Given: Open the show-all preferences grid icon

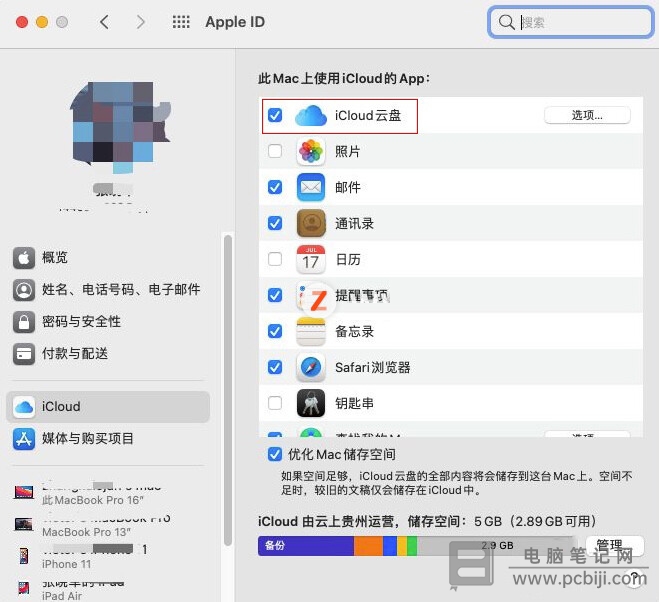Looking at the screenshot, I should (181, 22).
